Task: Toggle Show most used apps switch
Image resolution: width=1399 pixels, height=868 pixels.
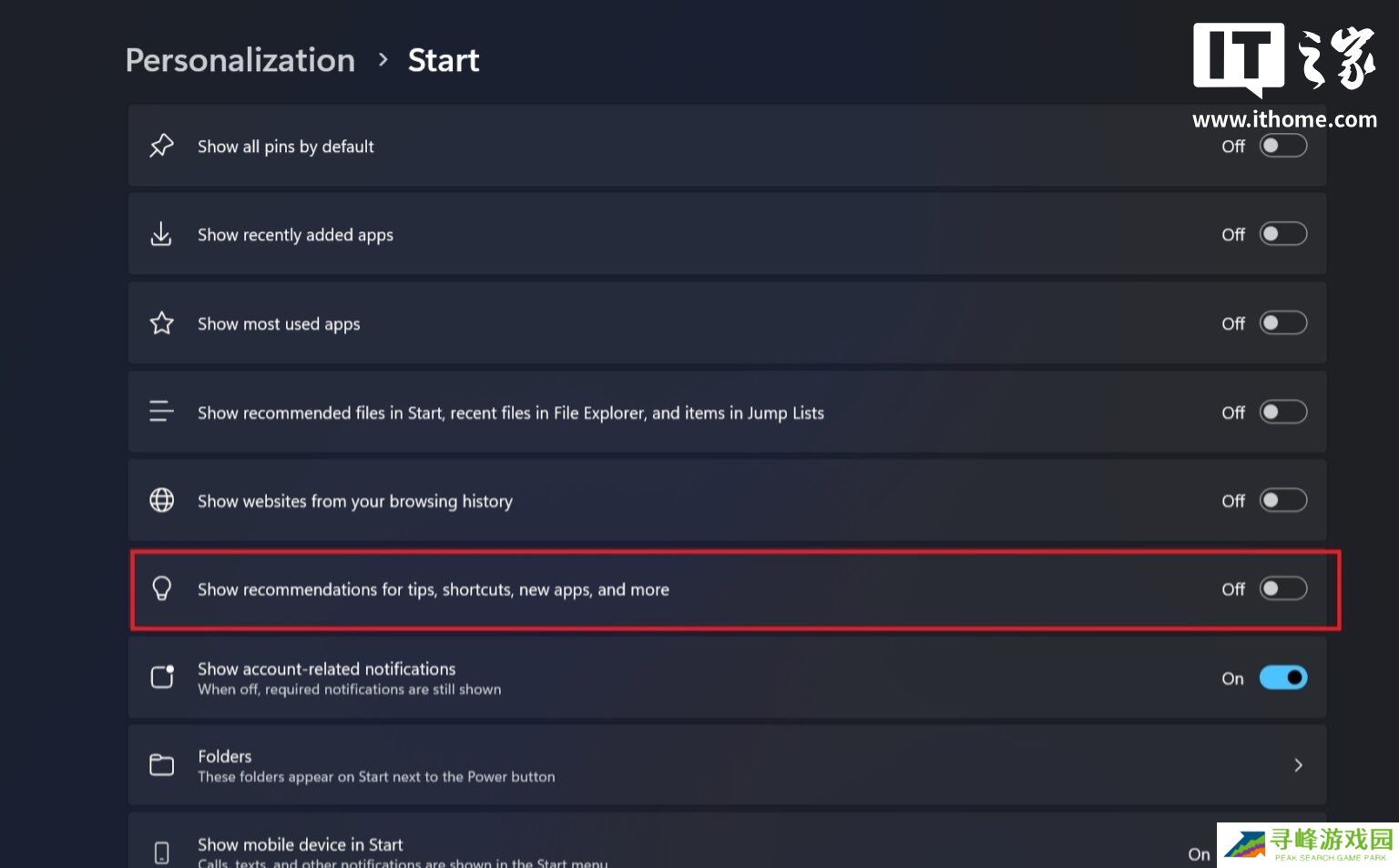Action: [1282, 323]
